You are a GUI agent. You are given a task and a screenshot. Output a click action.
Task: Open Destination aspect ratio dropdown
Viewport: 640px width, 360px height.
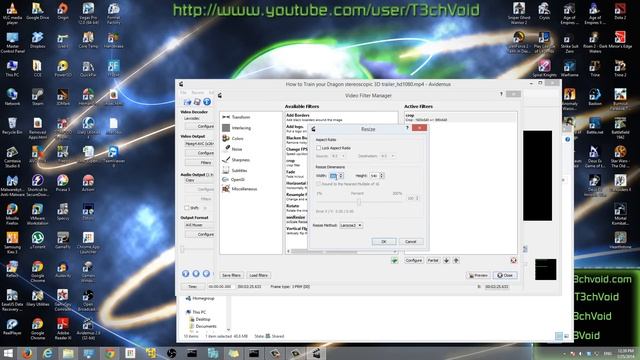(388, 156)
